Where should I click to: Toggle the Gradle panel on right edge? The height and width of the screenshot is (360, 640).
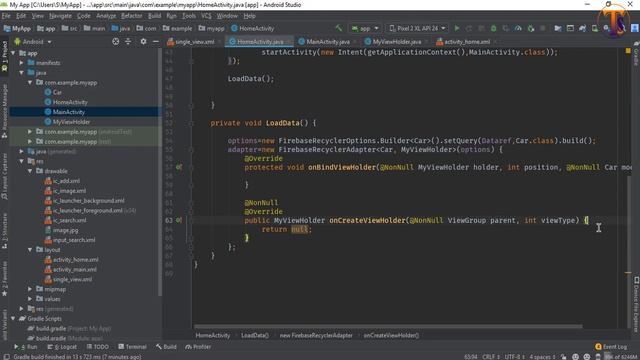click(x=636, y=54)
